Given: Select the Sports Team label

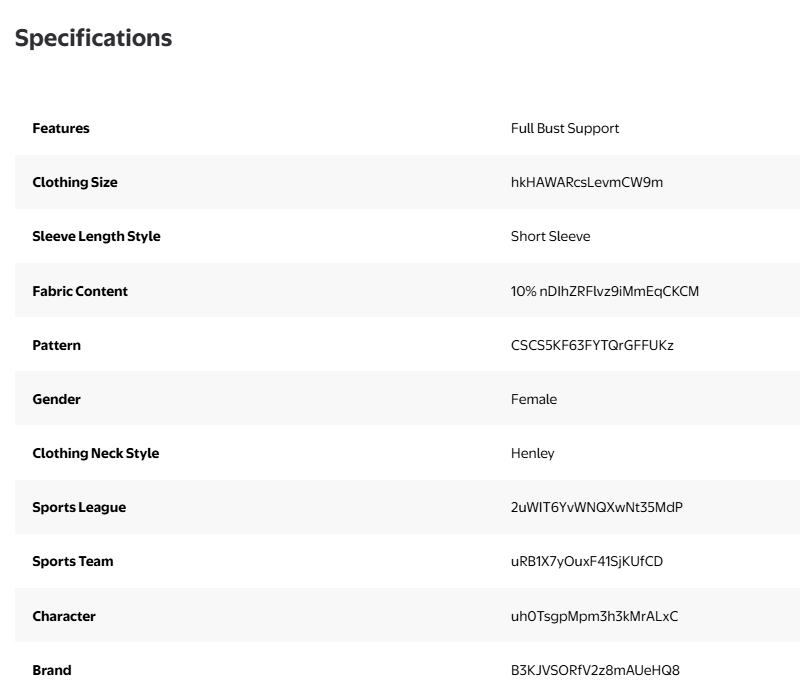Looking at the screenshot, I should [x=73, y=561].
